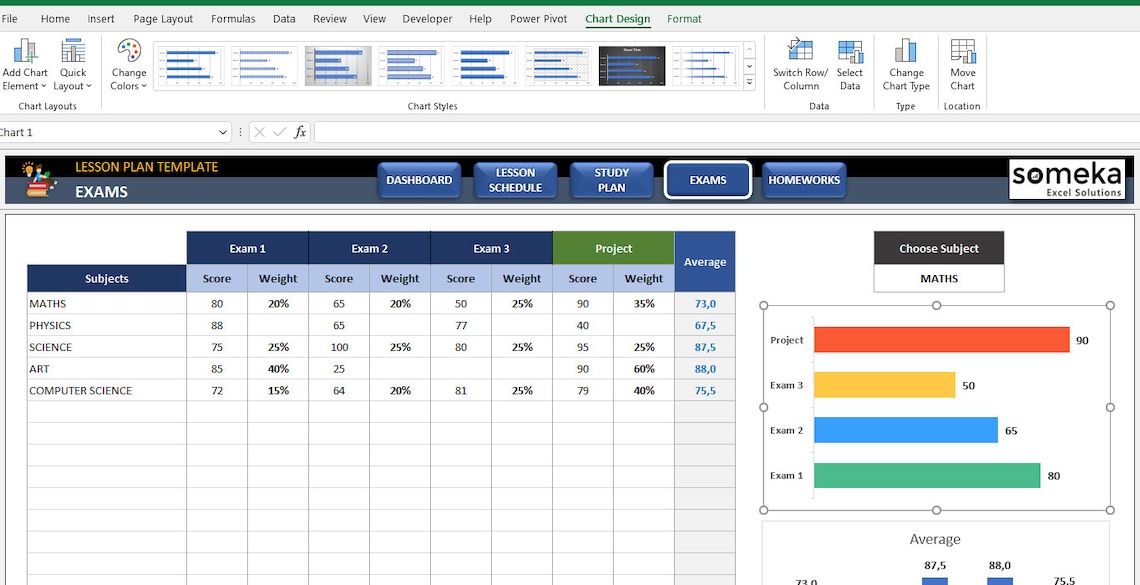Select the dark chart style thumbnail

pos(631,64)
